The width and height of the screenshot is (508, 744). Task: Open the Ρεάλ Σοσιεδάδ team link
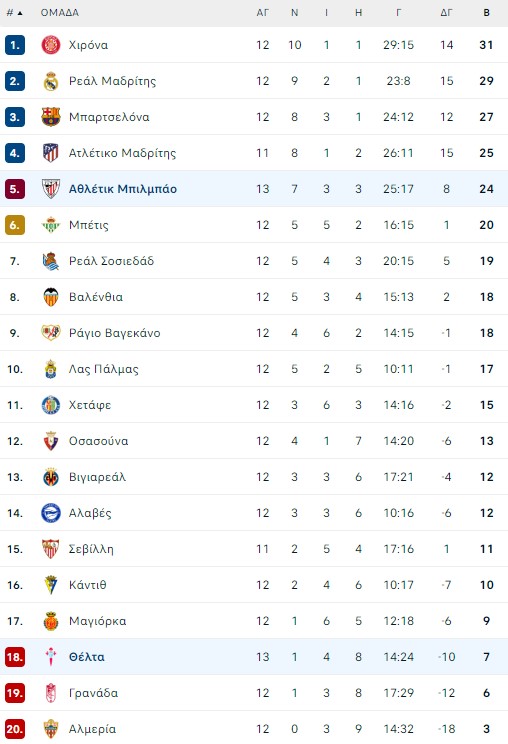111,261
